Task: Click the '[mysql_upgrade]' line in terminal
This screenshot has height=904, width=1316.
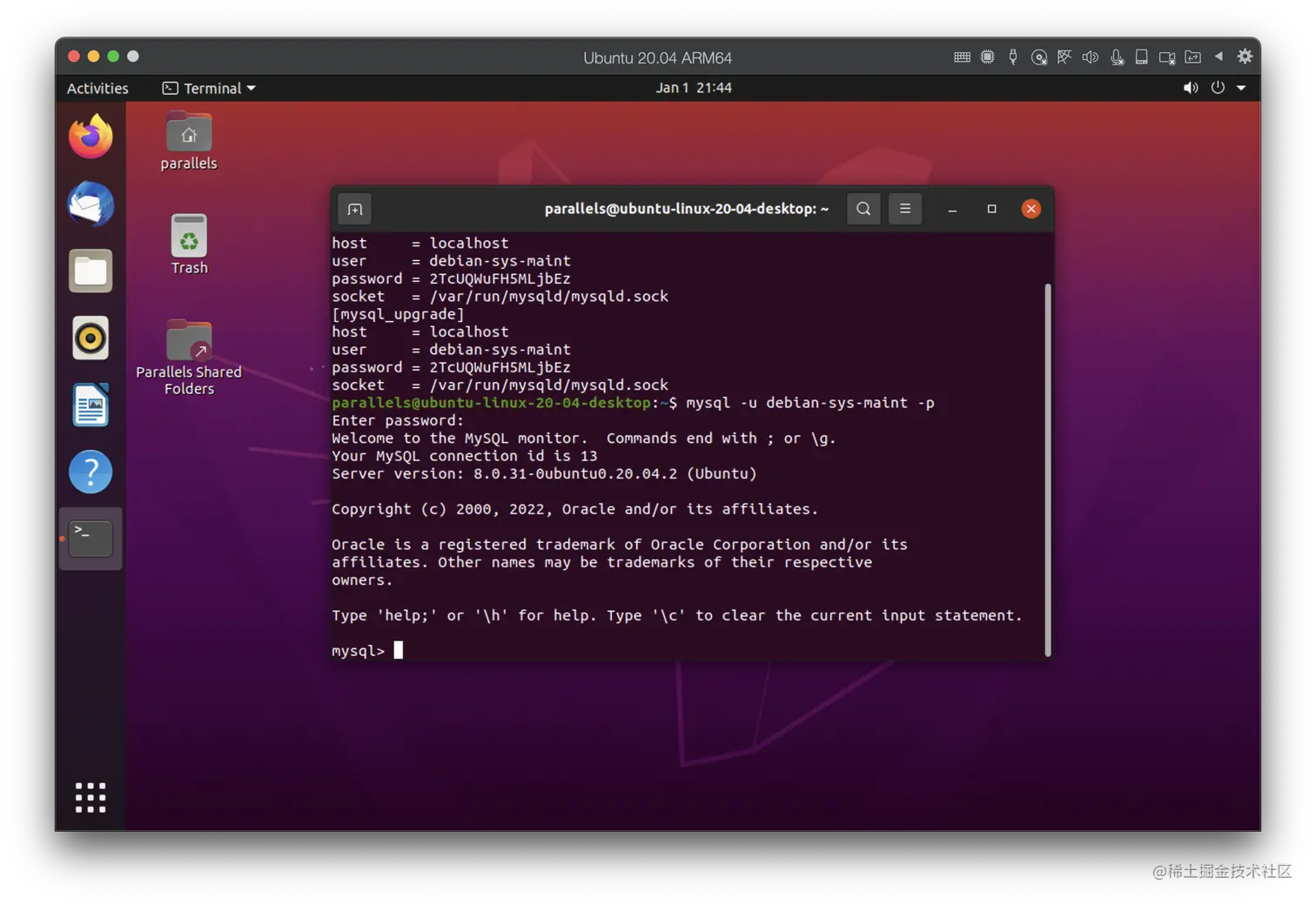Action: click(398, 314)
